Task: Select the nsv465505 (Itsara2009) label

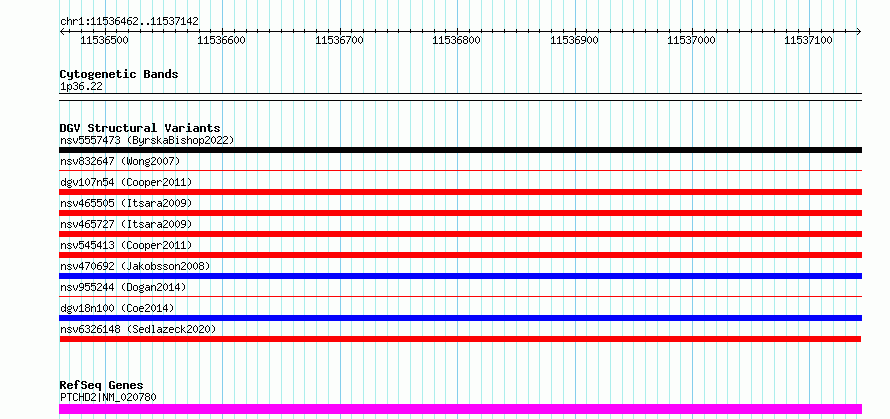Action: [x=126, y=203]
